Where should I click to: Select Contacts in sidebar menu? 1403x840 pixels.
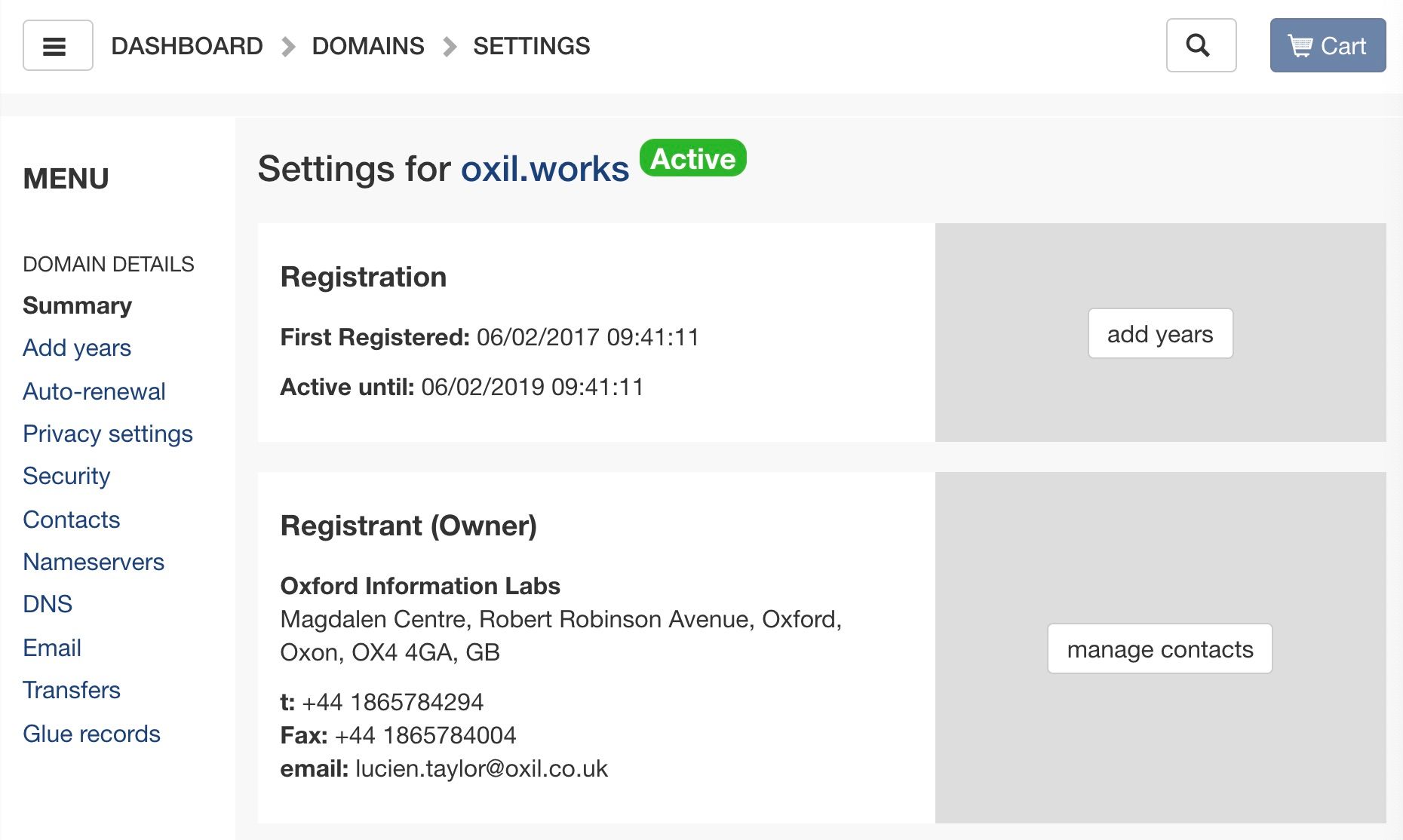pyautogui.click(x=72, y=520)
